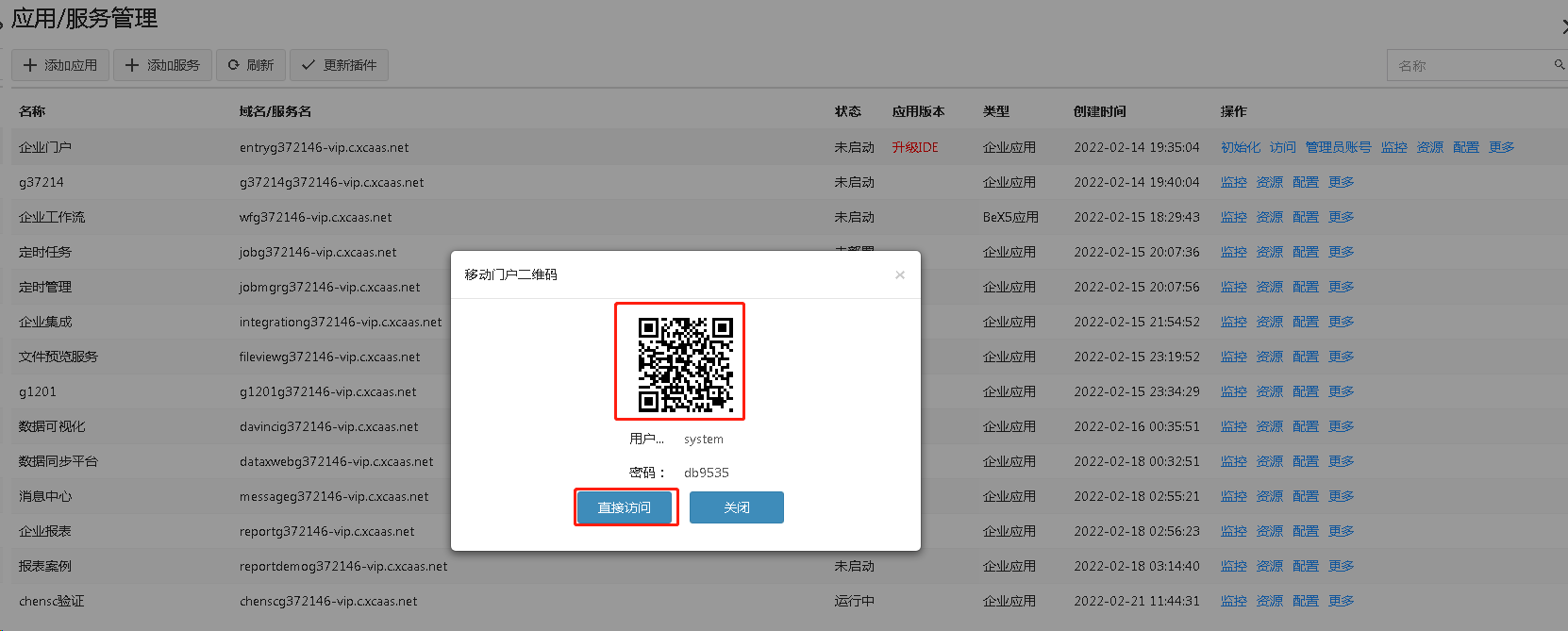Expand 更多 menu for 定时管理 row

point(1342,287)
